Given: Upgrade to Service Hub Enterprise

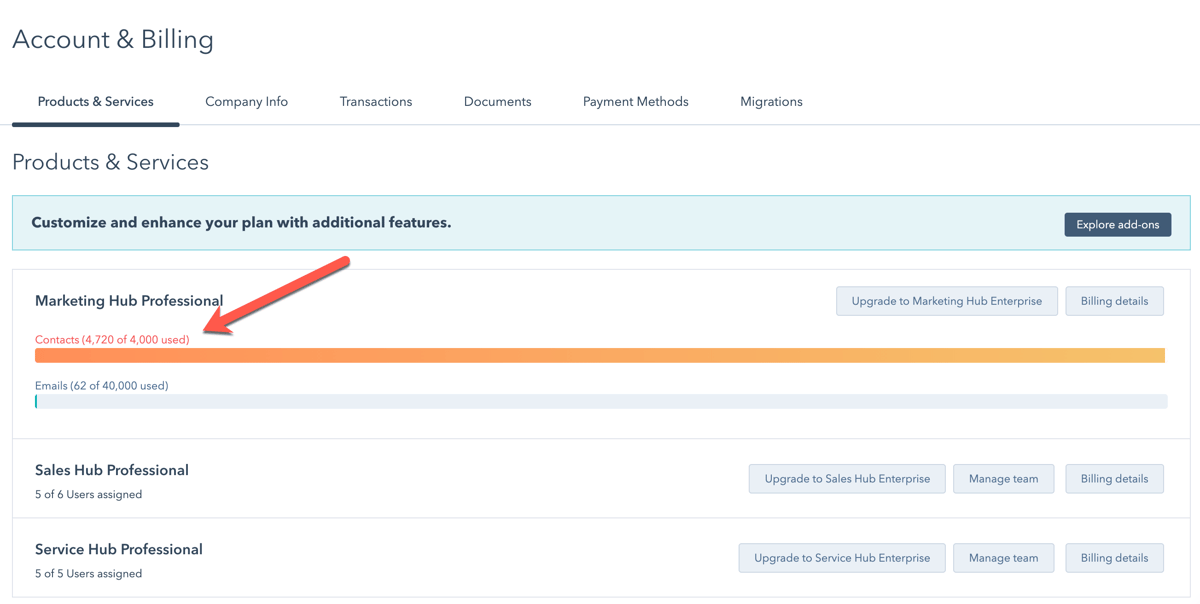Looking at the screenshot, I should click(842, 557).
